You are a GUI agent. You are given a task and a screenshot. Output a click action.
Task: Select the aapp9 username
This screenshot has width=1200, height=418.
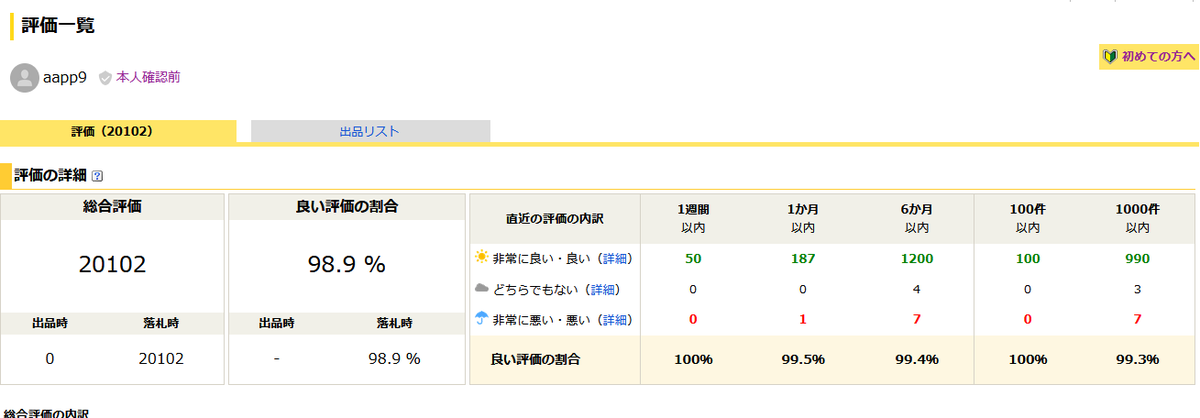(65, 77)
